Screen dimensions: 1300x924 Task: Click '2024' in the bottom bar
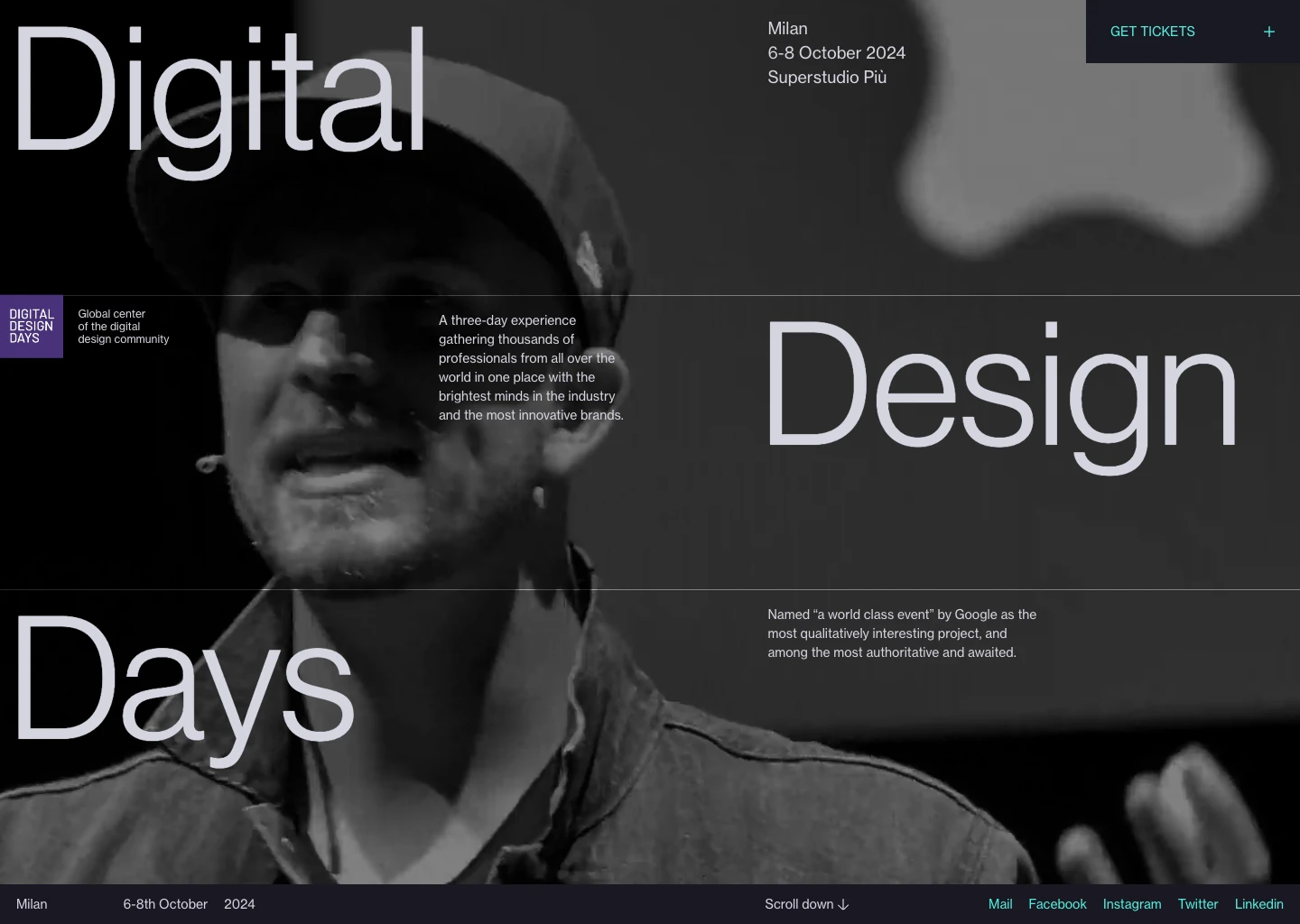coord(239,904)
